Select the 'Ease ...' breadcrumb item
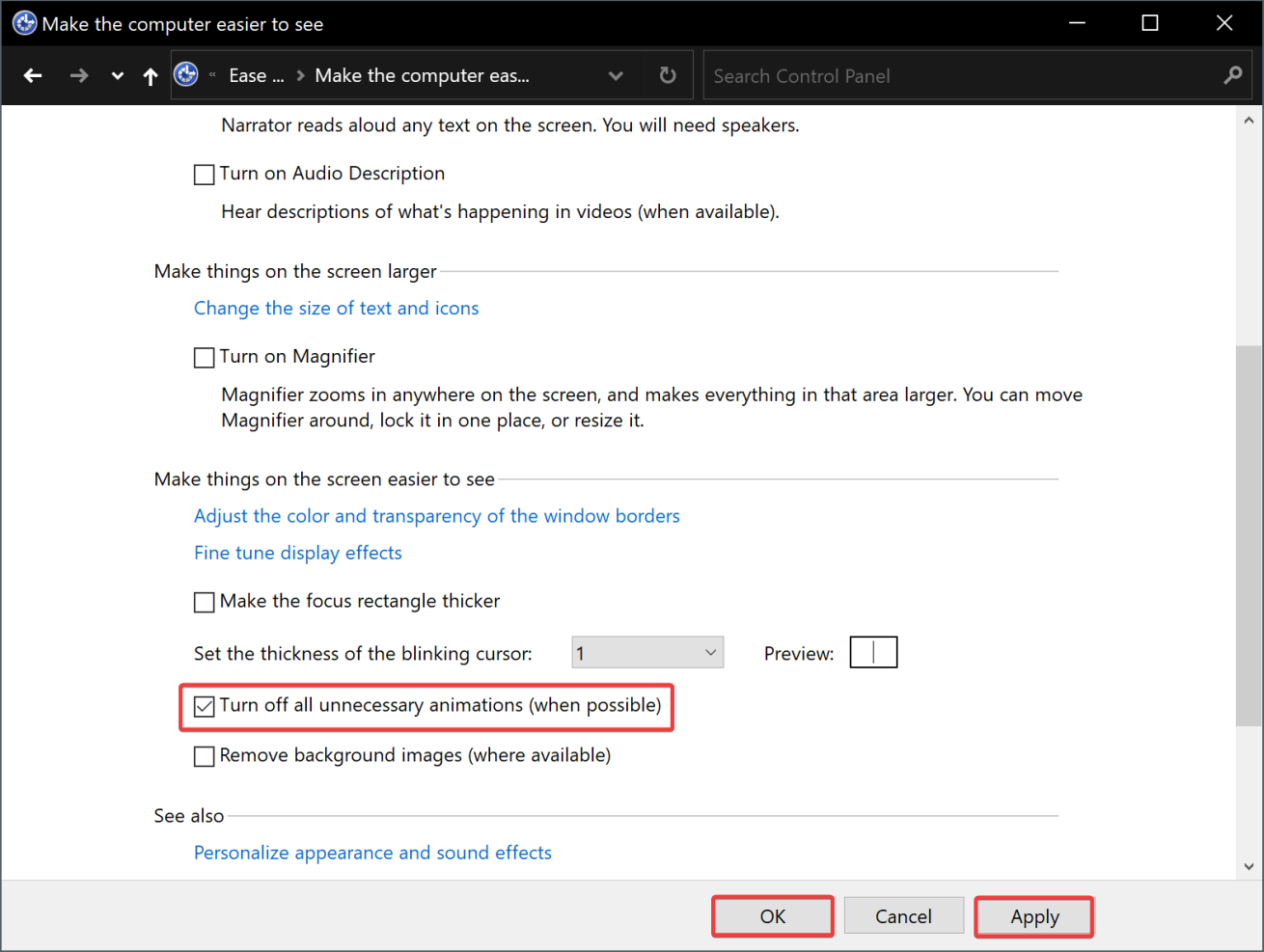This screenshot has width=1264, height=952. pyautogui.click(x=256, y=75)
